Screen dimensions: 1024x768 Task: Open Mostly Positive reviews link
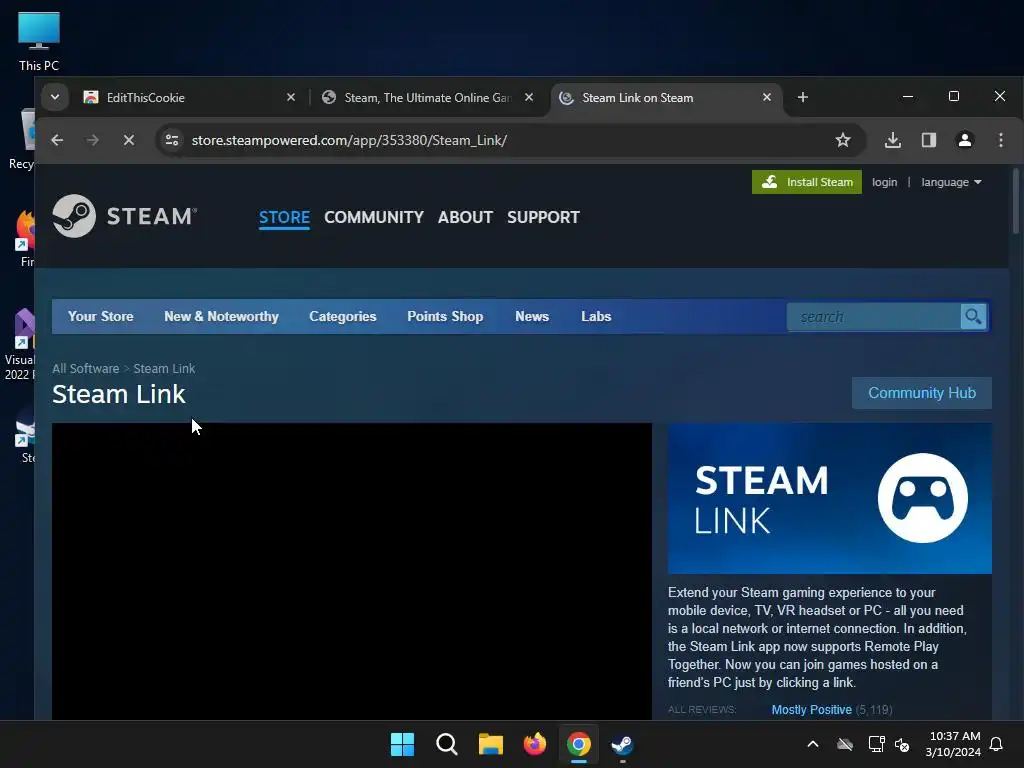pos(811,709)
